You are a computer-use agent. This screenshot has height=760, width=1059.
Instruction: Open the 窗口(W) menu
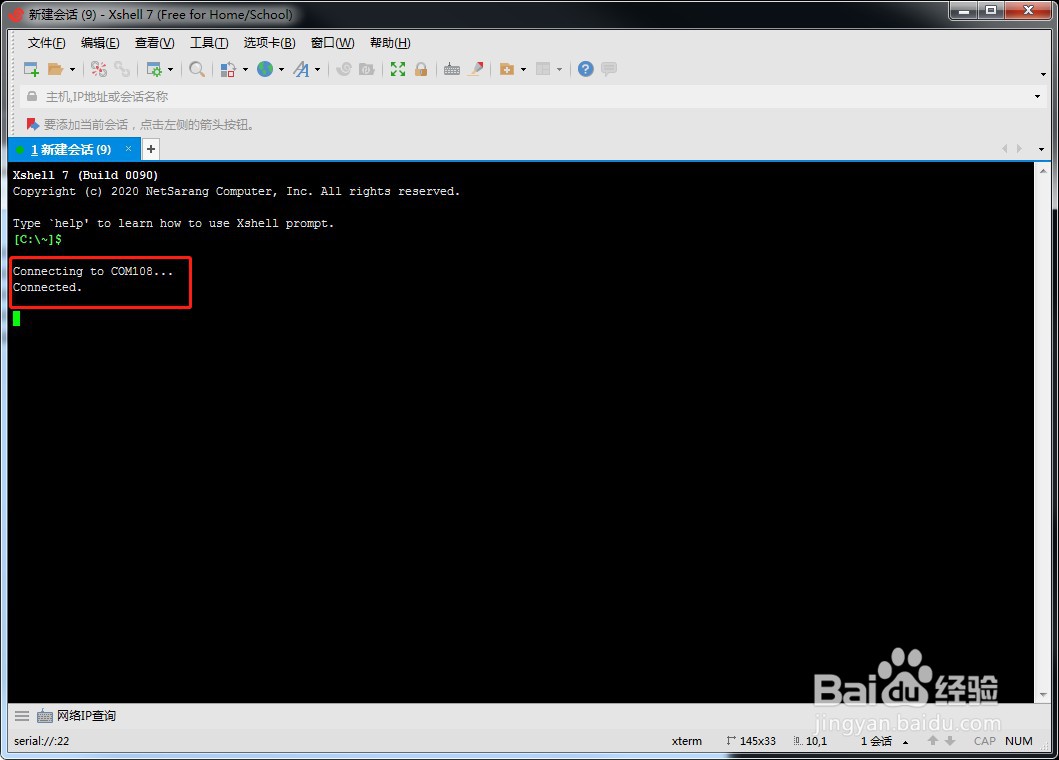coord(332,43)
